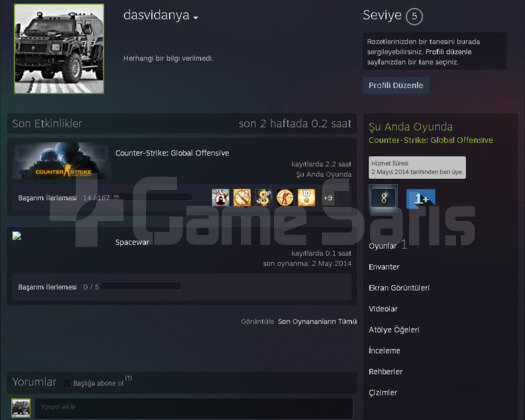Click the badge showcase description box
This screenshot has height=420, width=525.
pos(435,51)
